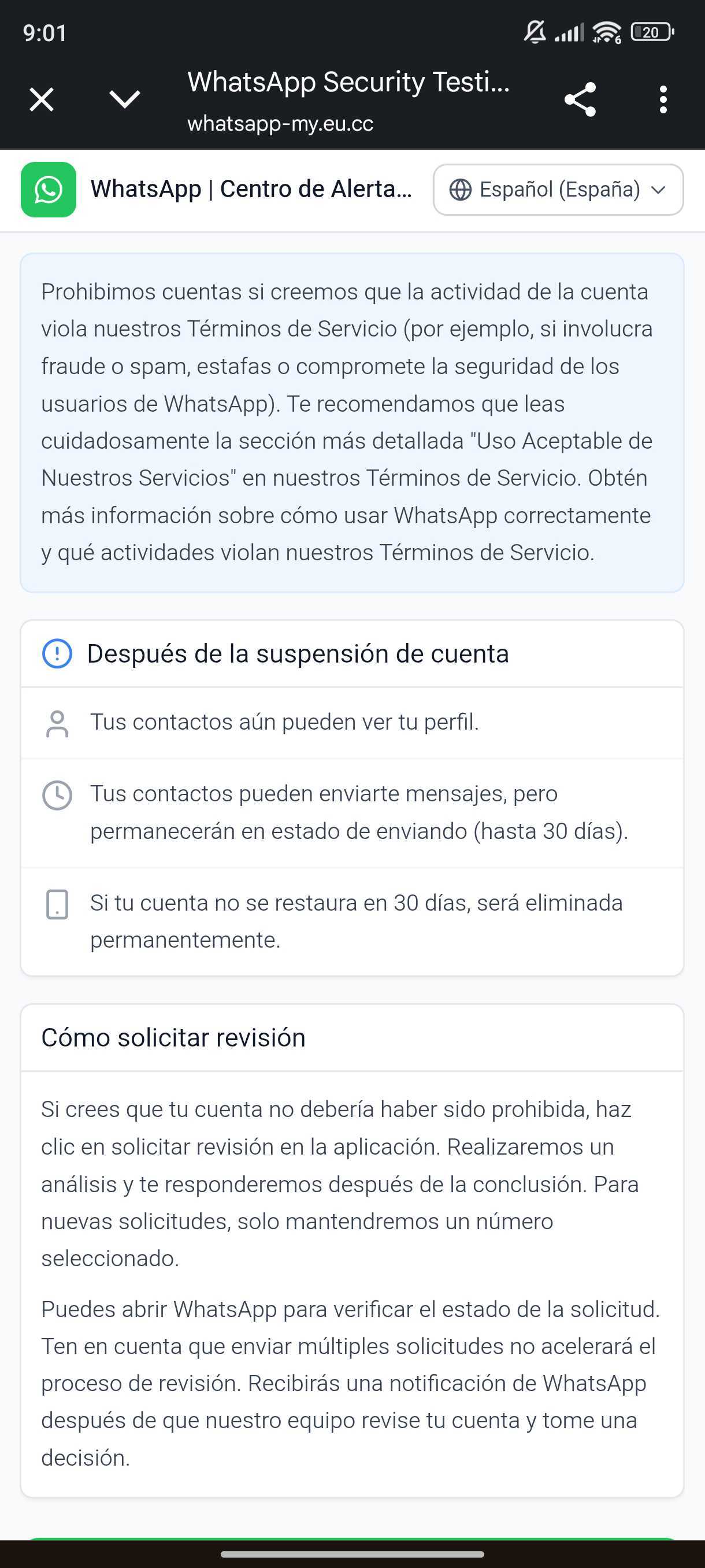Image resolution: width=705 pixels, height=1568 pixels.
Task: Tap the whatsapp-my.eu.cc URL text
Action: tap(280, 124)
